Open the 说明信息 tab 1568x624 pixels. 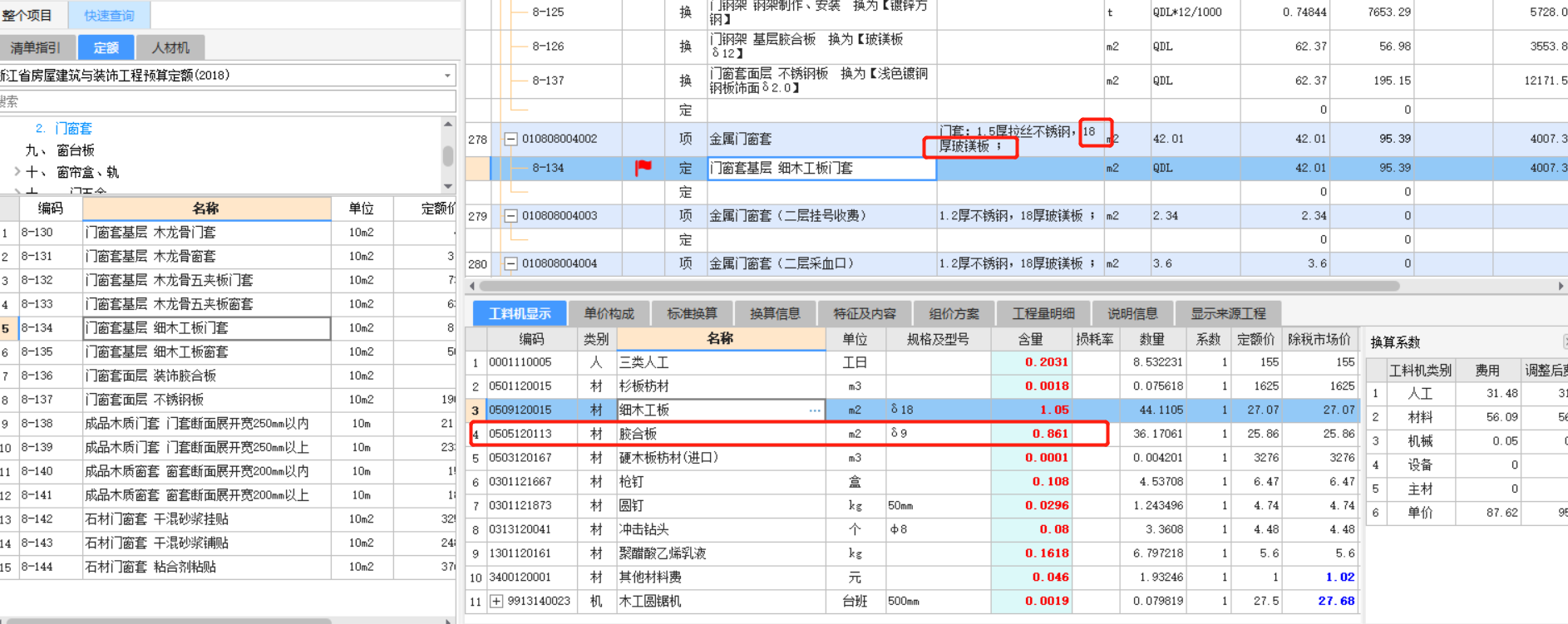(x=1132, y=313)
